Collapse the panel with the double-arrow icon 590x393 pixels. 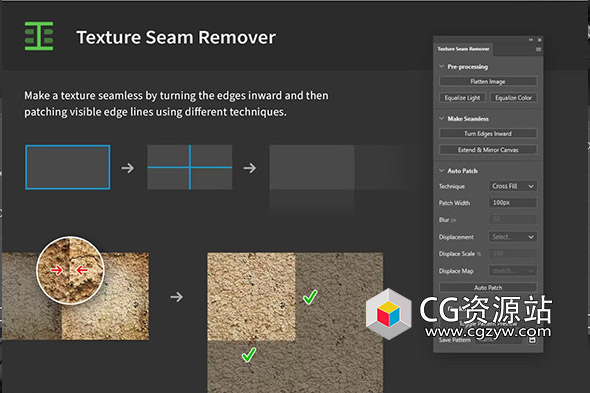[531, 40]
